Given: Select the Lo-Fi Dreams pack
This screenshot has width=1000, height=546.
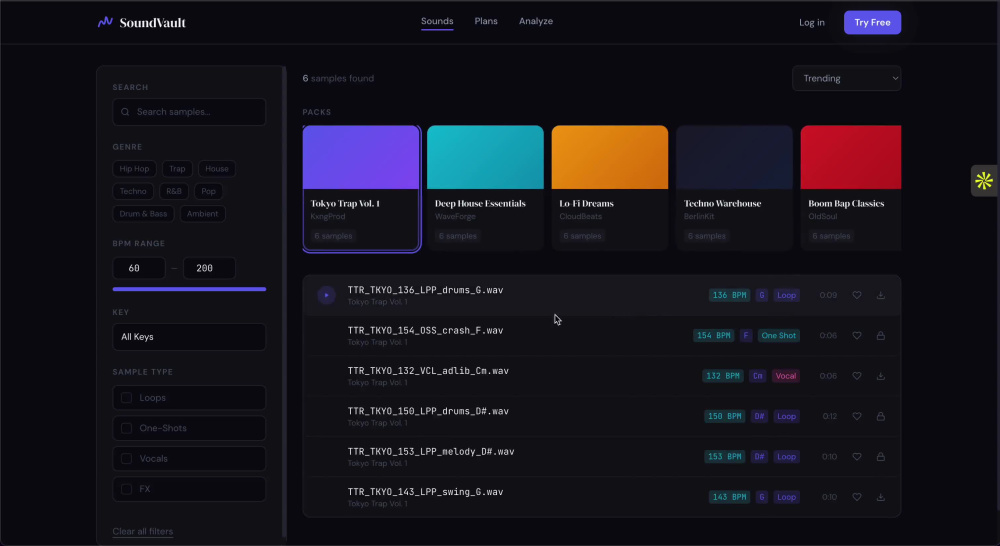Looking at the screenshot, I should tap(610, 188).
